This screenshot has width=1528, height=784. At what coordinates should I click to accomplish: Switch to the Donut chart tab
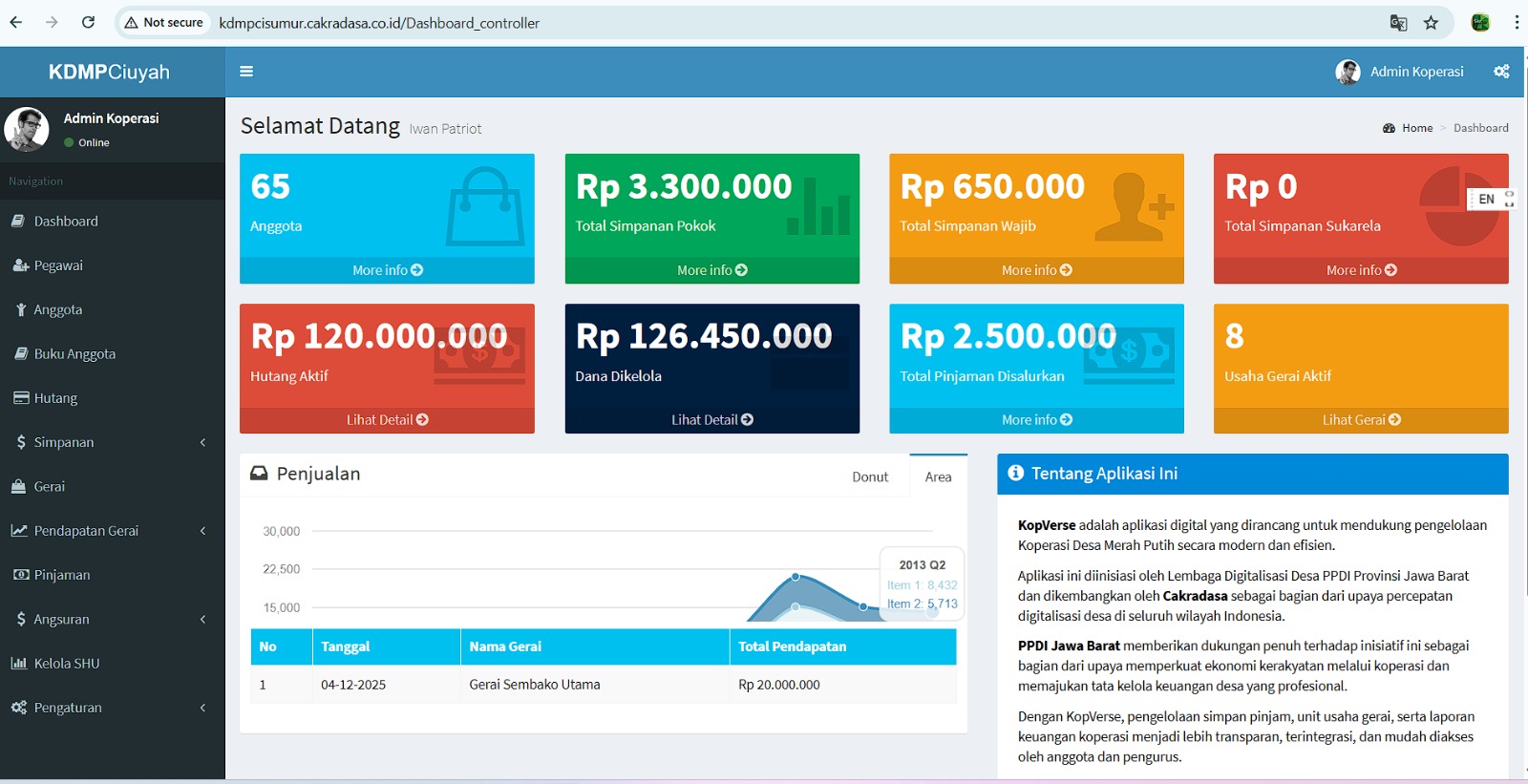point(869,477)
